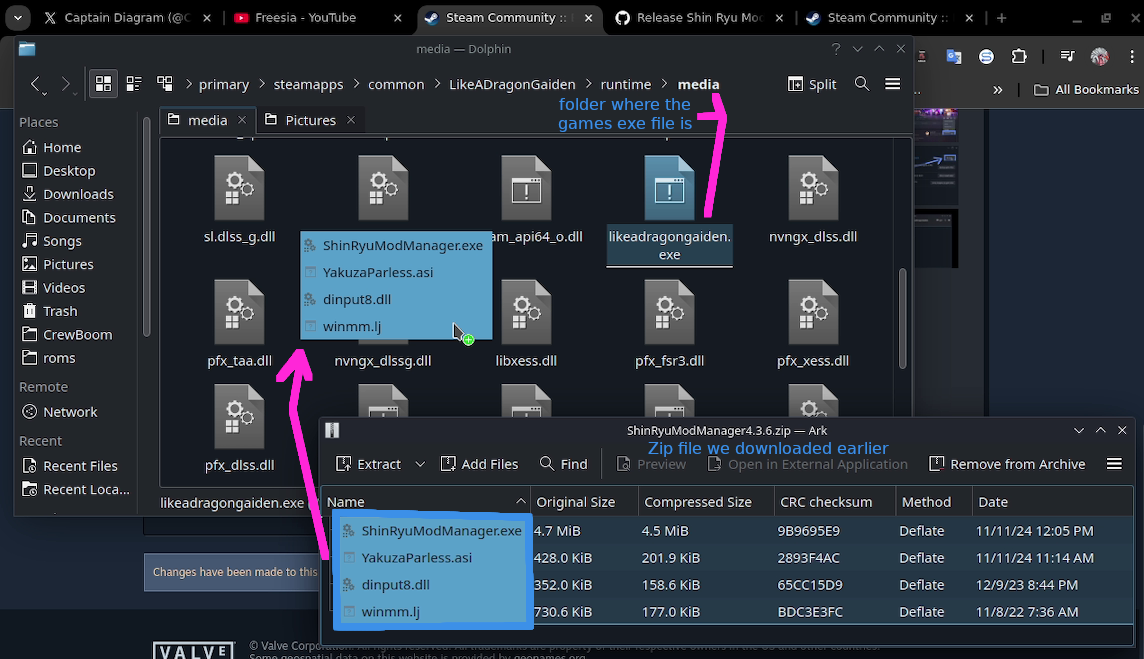Sort Ark list by CRC checksum column
The width and height of the screenshot is (1144, 659).
point(835,502)
